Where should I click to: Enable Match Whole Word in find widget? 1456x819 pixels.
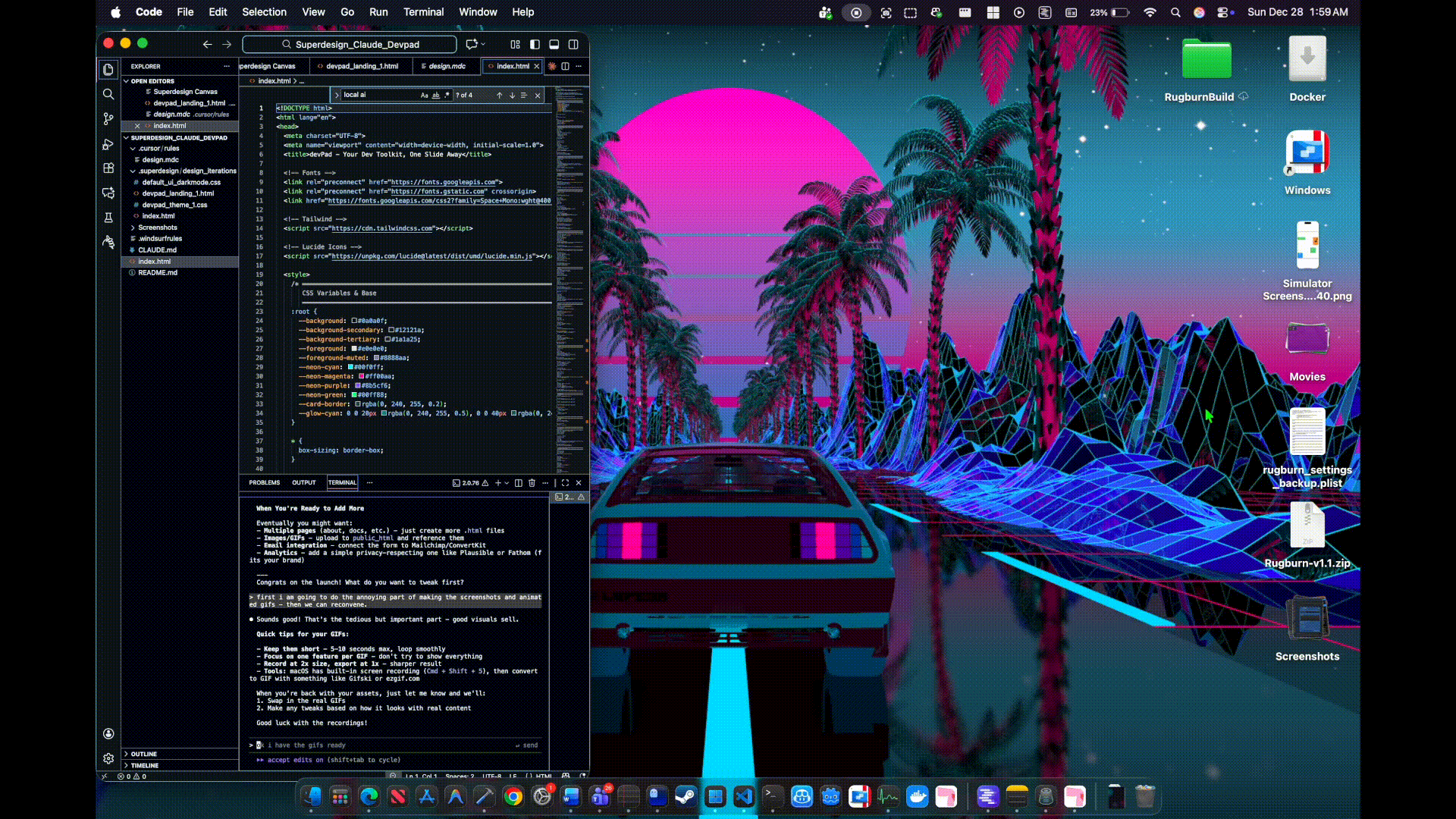[x=436, y=95]
